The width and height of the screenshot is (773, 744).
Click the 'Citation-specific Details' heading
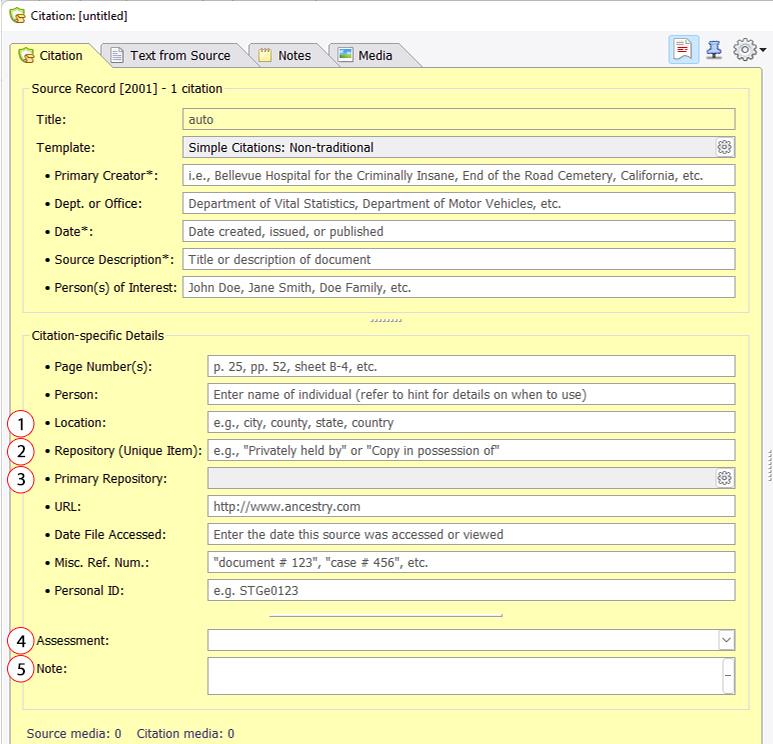(x=98, y=336)
